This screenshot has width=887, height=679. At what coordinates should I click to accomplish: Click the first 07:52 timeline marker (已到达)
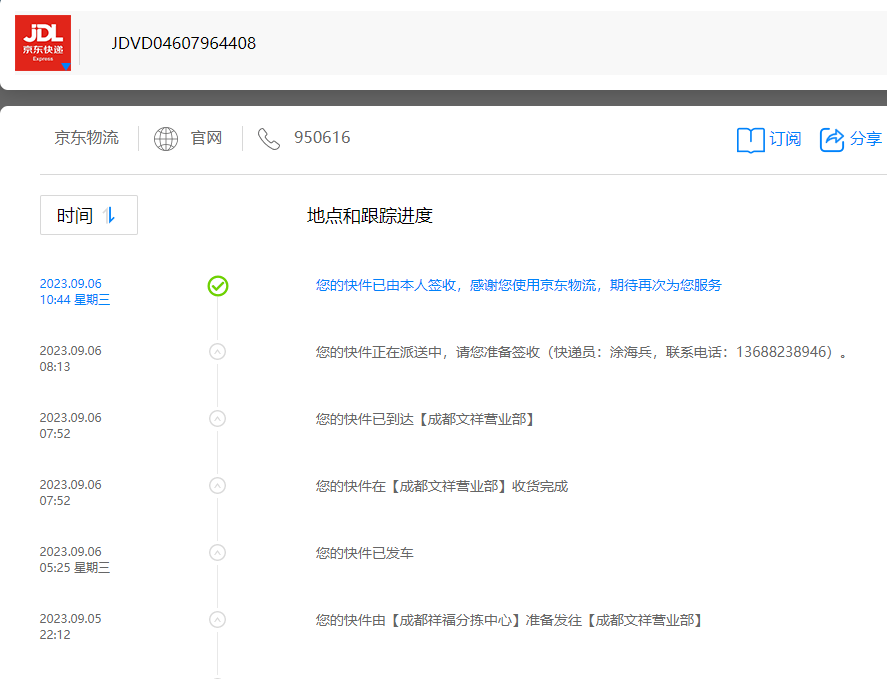218,419
